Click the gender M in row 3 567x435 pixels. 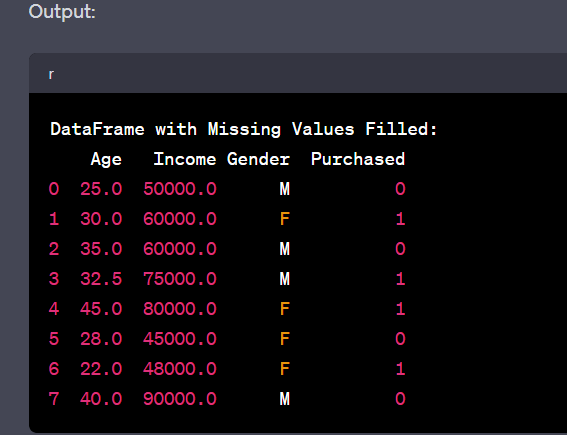285,279
